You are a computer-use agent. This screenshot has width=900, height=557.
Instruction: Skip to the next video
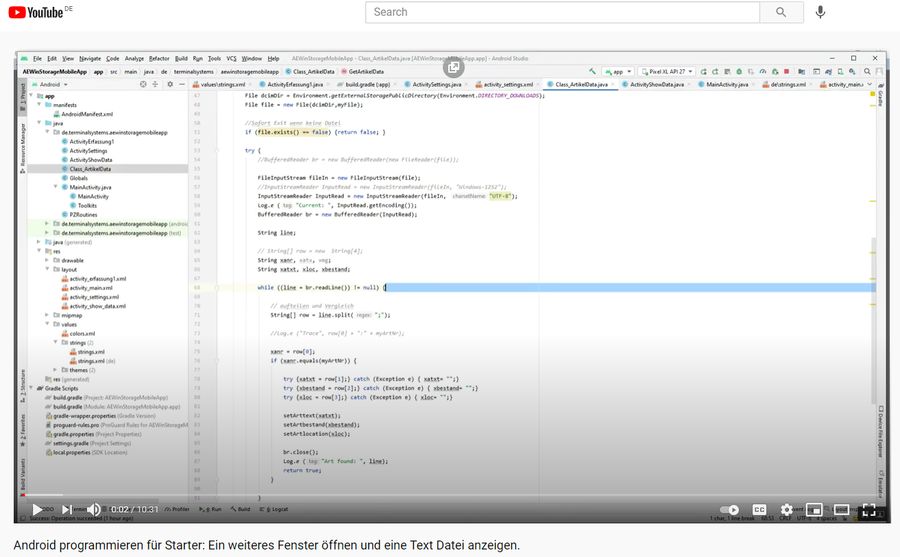click(x=67, y=509)
